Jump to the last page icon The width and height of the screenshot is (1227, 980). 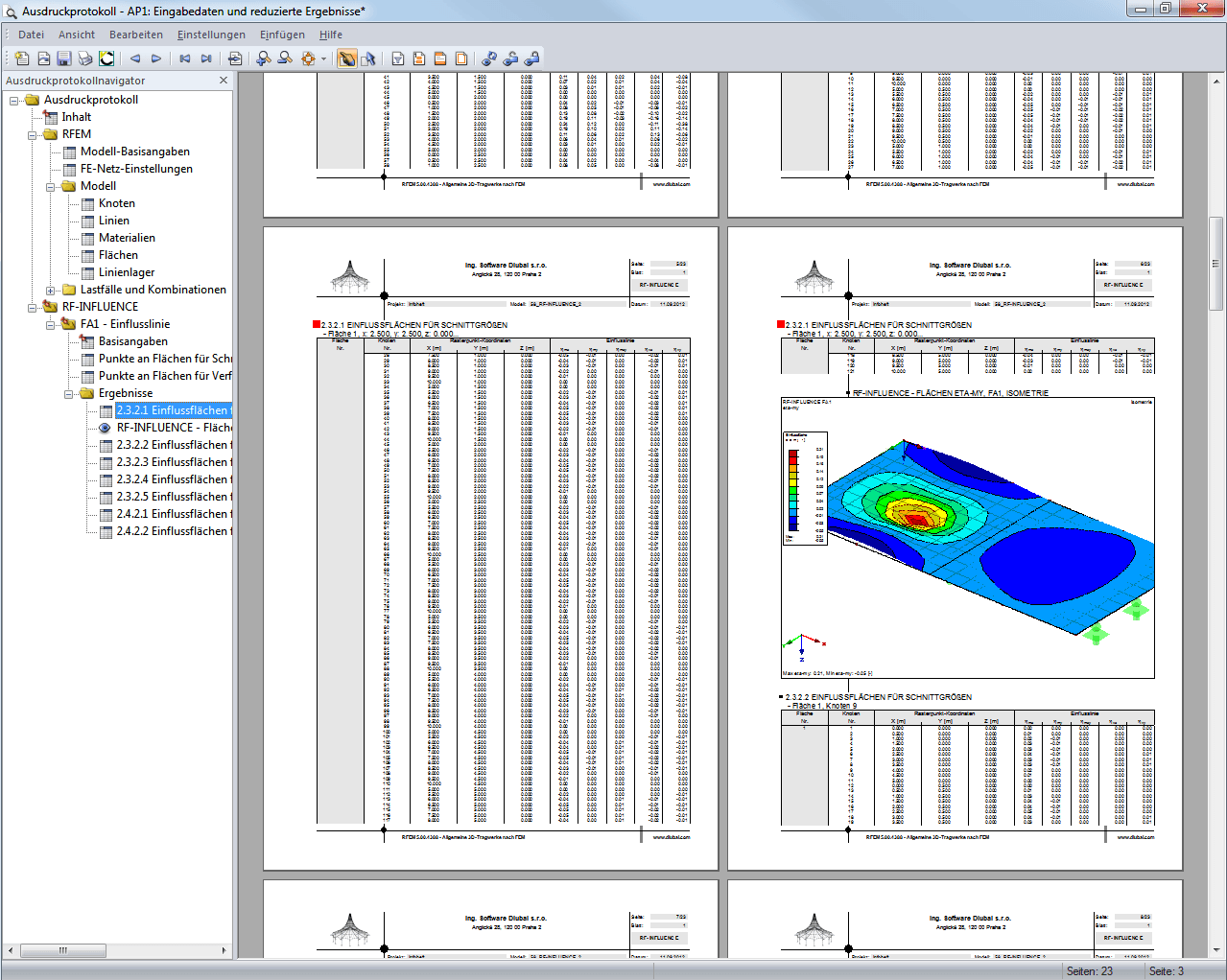tap(206, 58)
